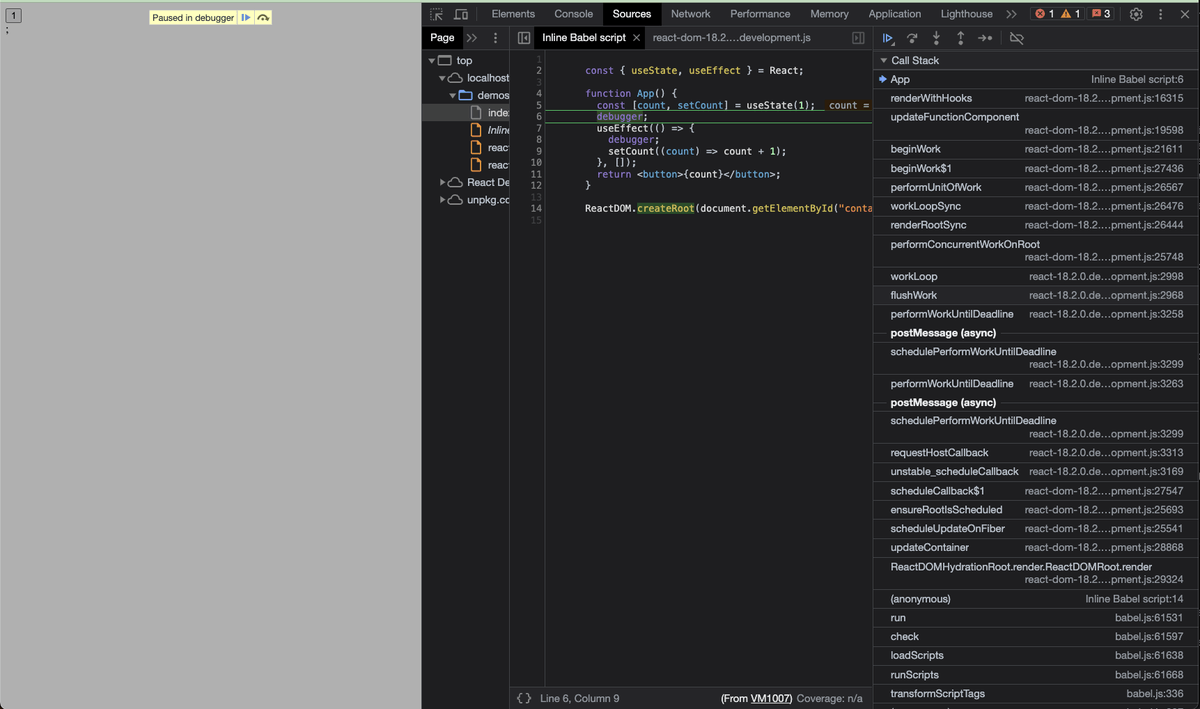Expand the React De… tree node

(443, 182)
